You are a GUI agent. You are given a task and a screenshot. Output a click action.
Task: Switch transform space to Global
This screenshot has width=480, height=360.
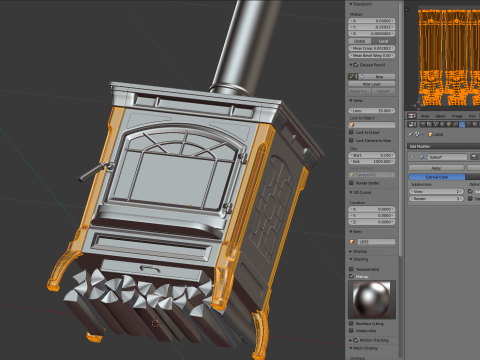coord(360,41)
